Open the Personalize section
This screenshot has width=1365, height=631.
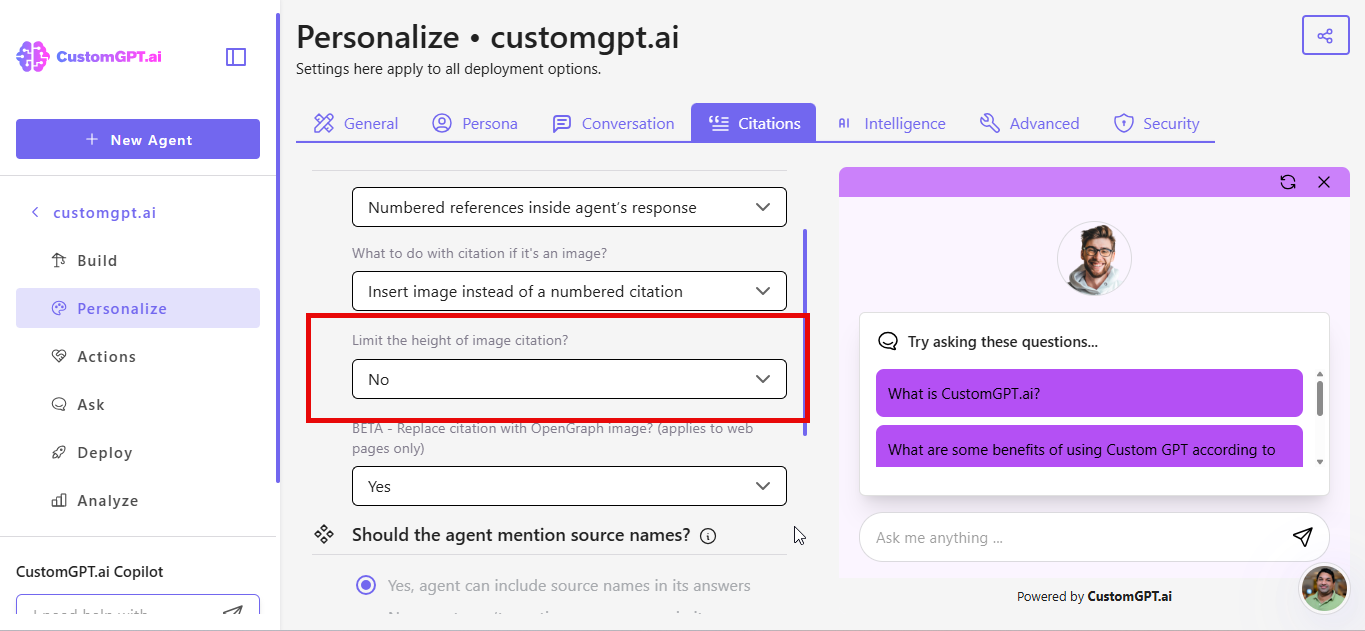pyautogui.click(x=138, y=308)
